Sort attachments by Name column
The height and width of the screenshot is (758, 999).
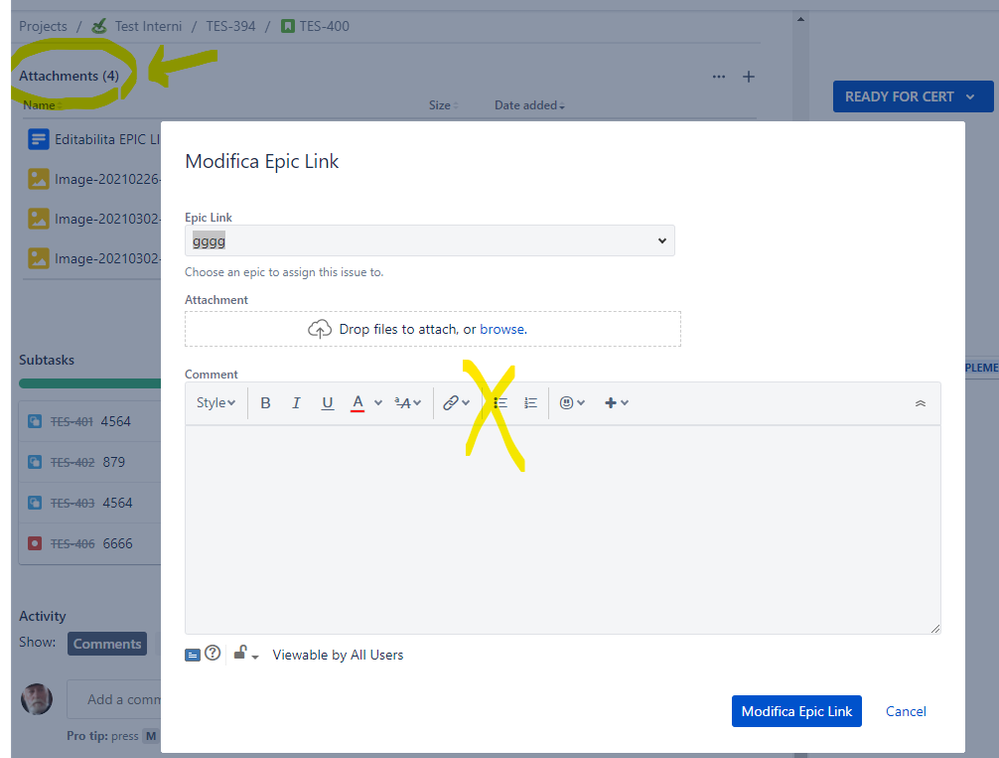42,105
